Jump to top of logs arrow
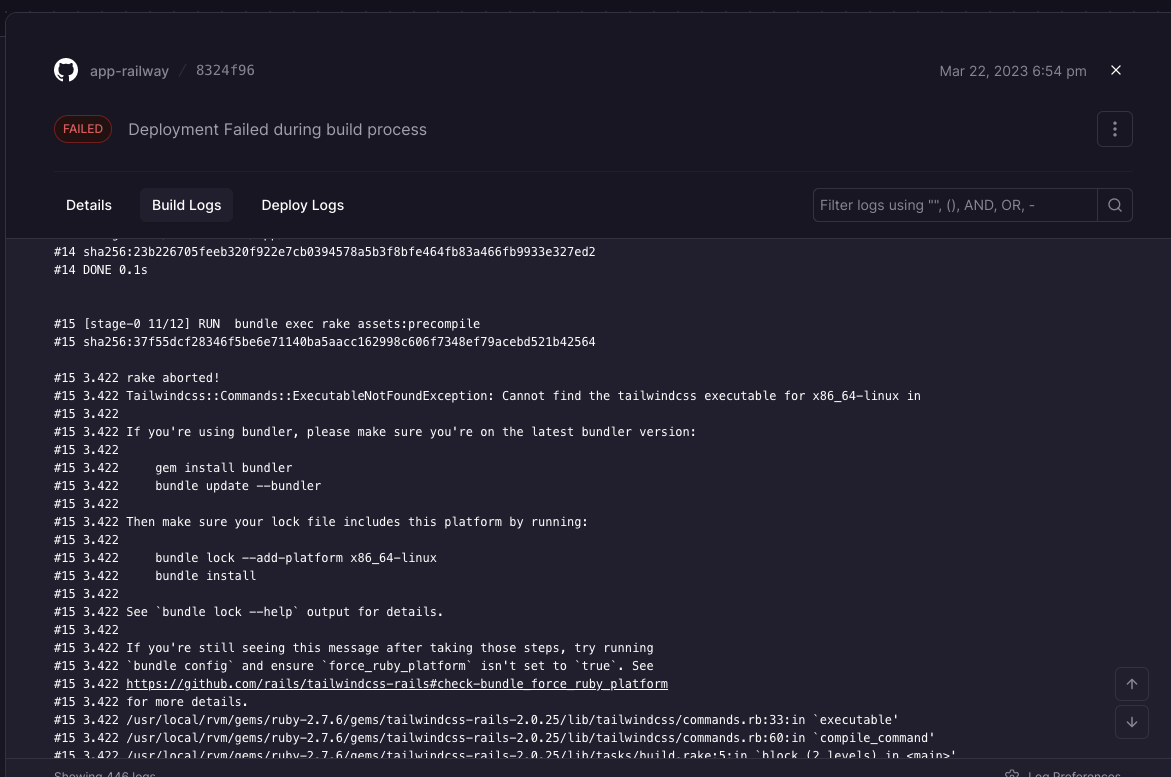 (1131, 684)
